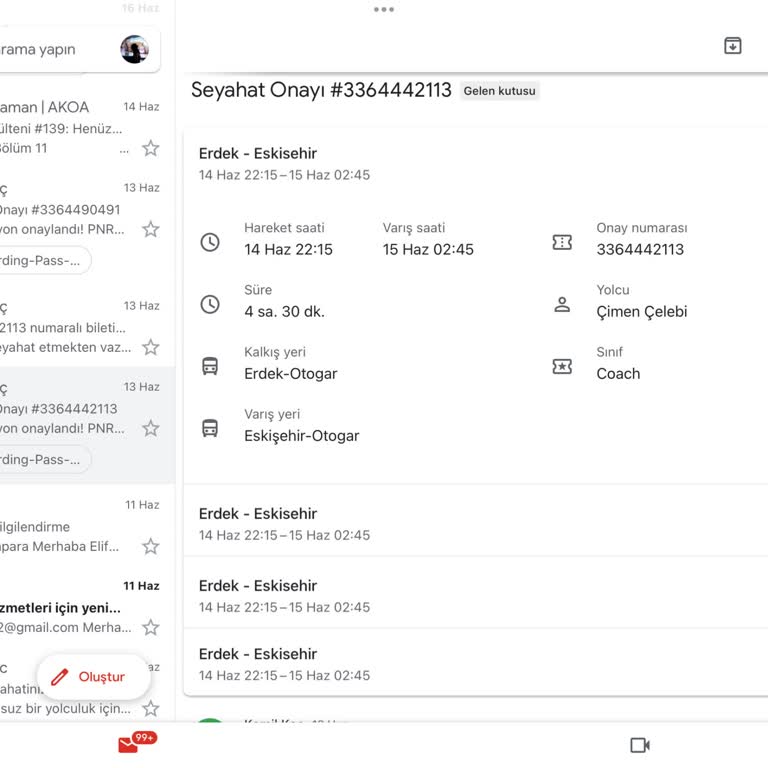Viewport: 768px width, 768px height.
Task: Tap the clock icon beside Süre
Action: point(210,304)
